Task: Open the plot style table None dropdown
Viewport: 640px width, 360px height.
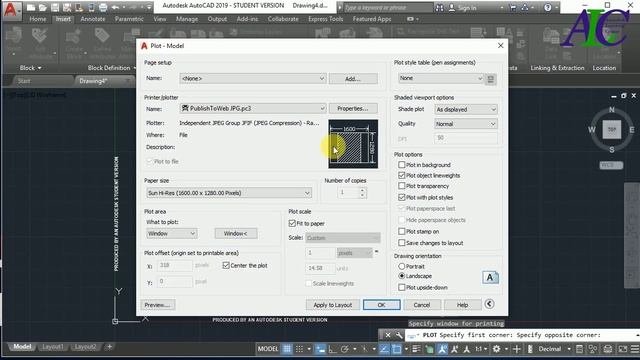Action: pos(441,78)
